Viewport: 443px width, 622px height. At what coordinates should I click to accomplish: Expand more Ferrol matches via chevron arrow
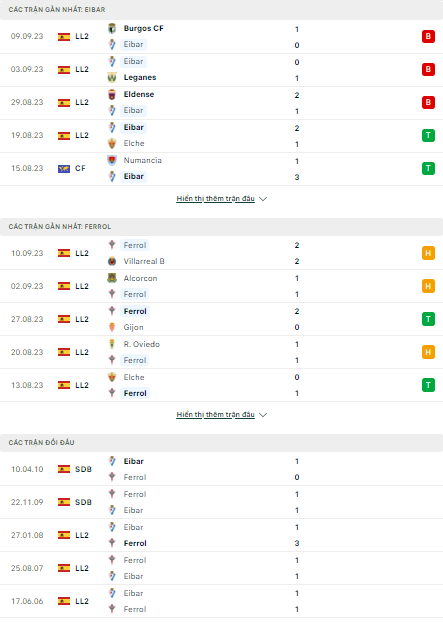(x=263, y=415)
